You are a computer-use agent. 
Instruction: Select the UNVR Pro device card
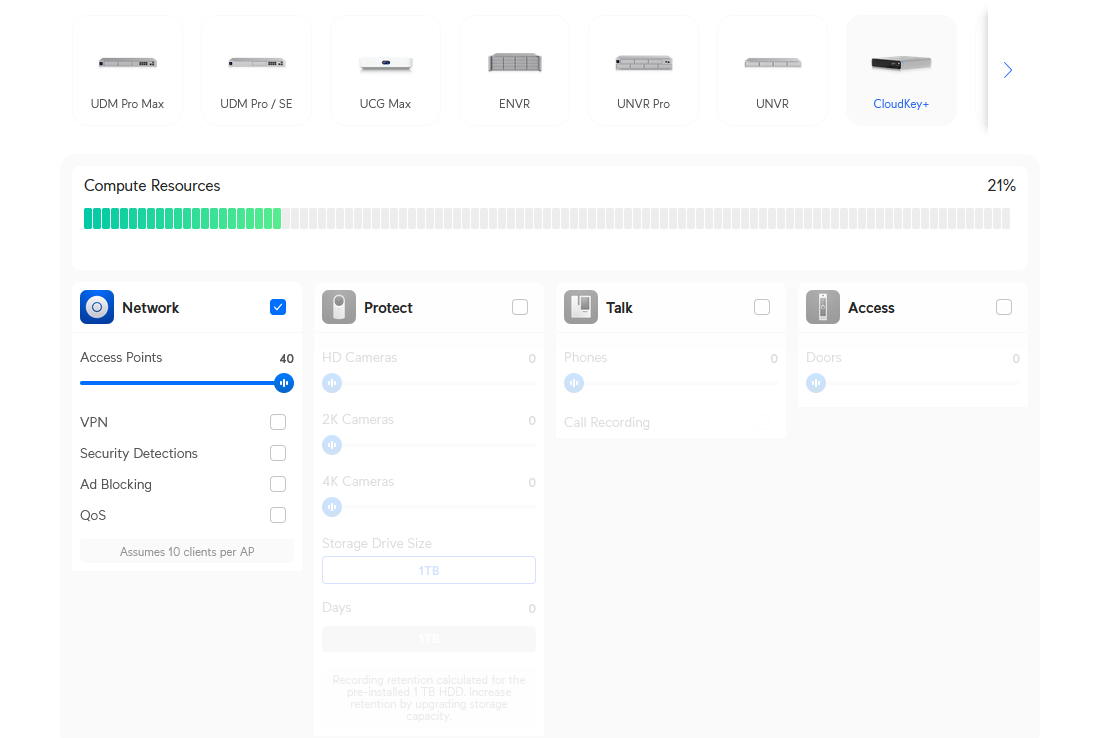(x=643, y=71)
